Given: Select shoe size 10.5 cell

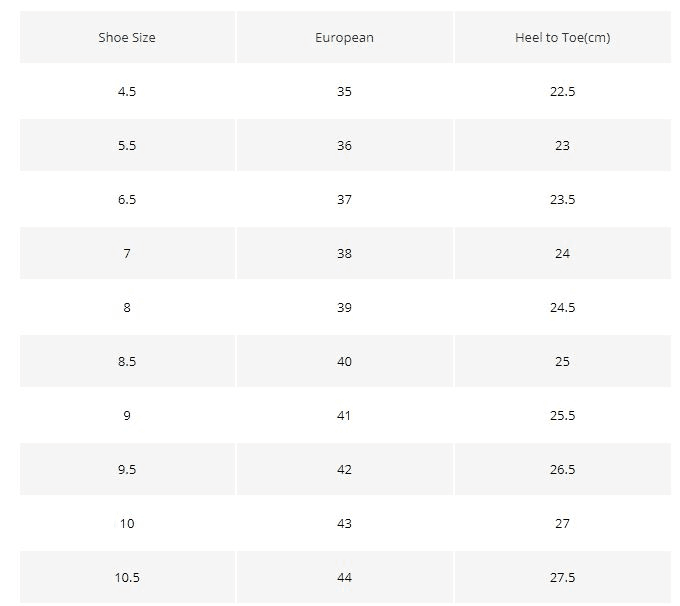Looking at the screenshot, I should coord(127,578).
